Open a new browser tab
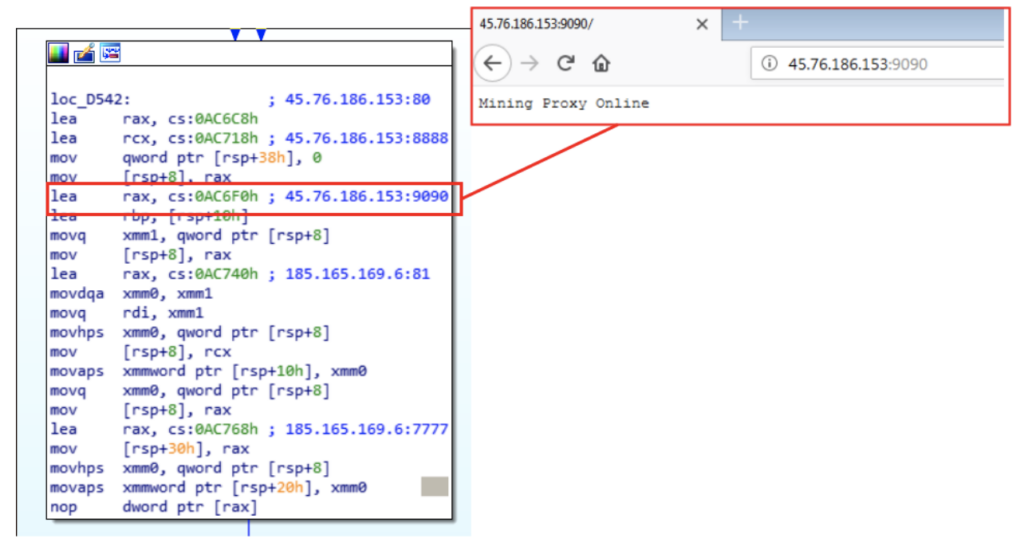 (x=740, y=23)
